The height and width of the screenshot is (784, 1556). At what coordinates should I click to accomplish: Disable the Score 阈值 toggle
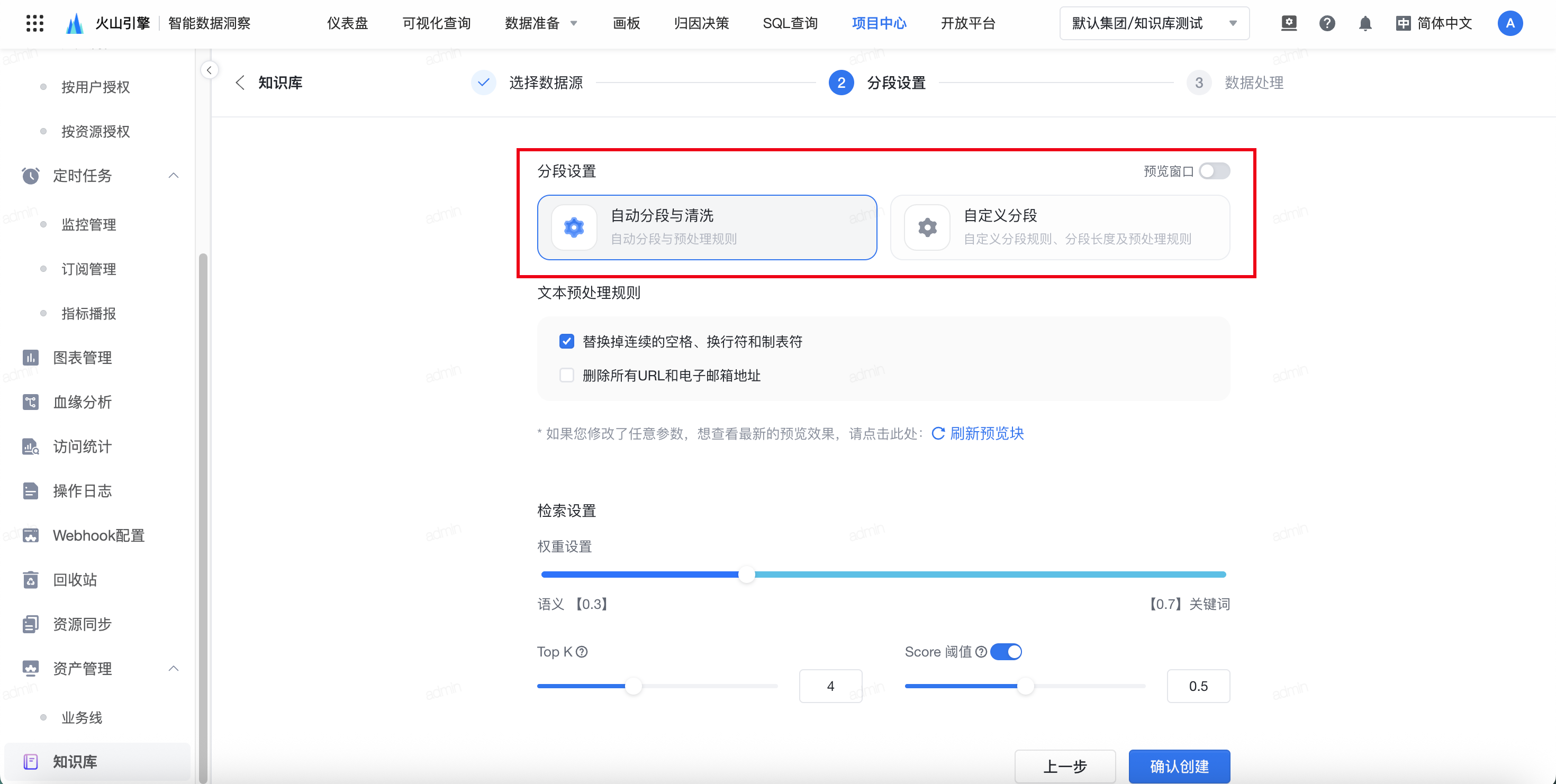click(1006, 652)
